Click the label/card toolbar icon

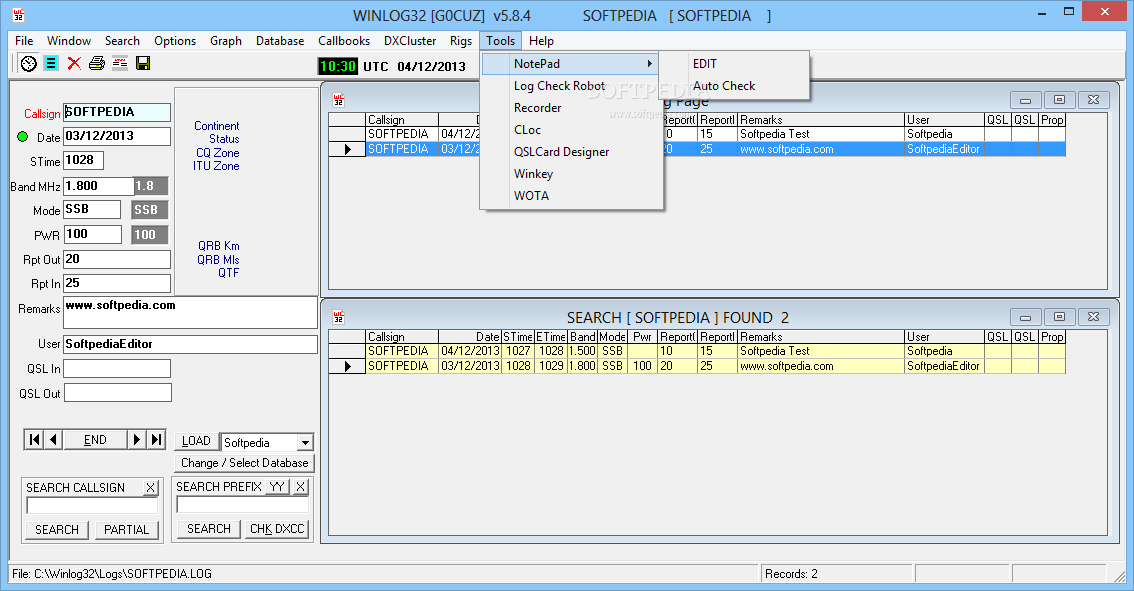120,64
